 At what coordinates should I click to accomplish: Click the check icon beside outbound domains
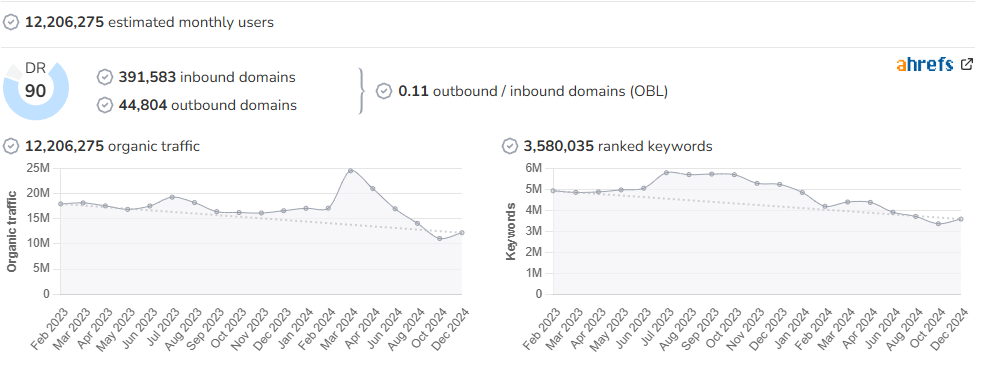[105, 105]
